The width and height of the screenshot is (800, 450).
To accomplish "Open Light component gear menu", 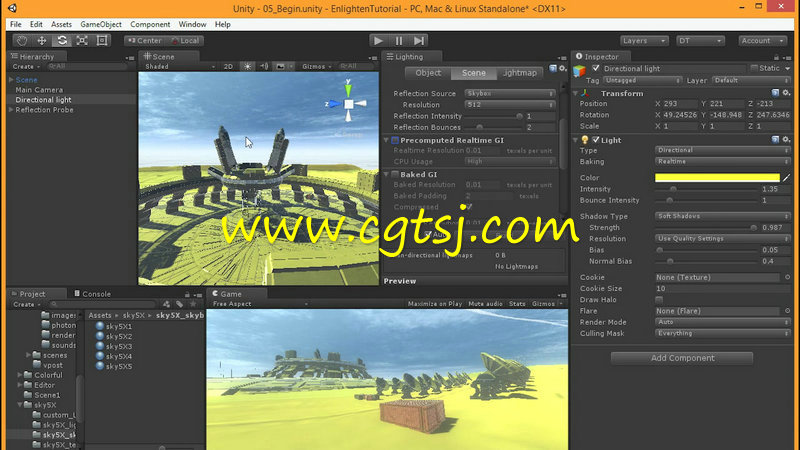I will pos(786,139).
